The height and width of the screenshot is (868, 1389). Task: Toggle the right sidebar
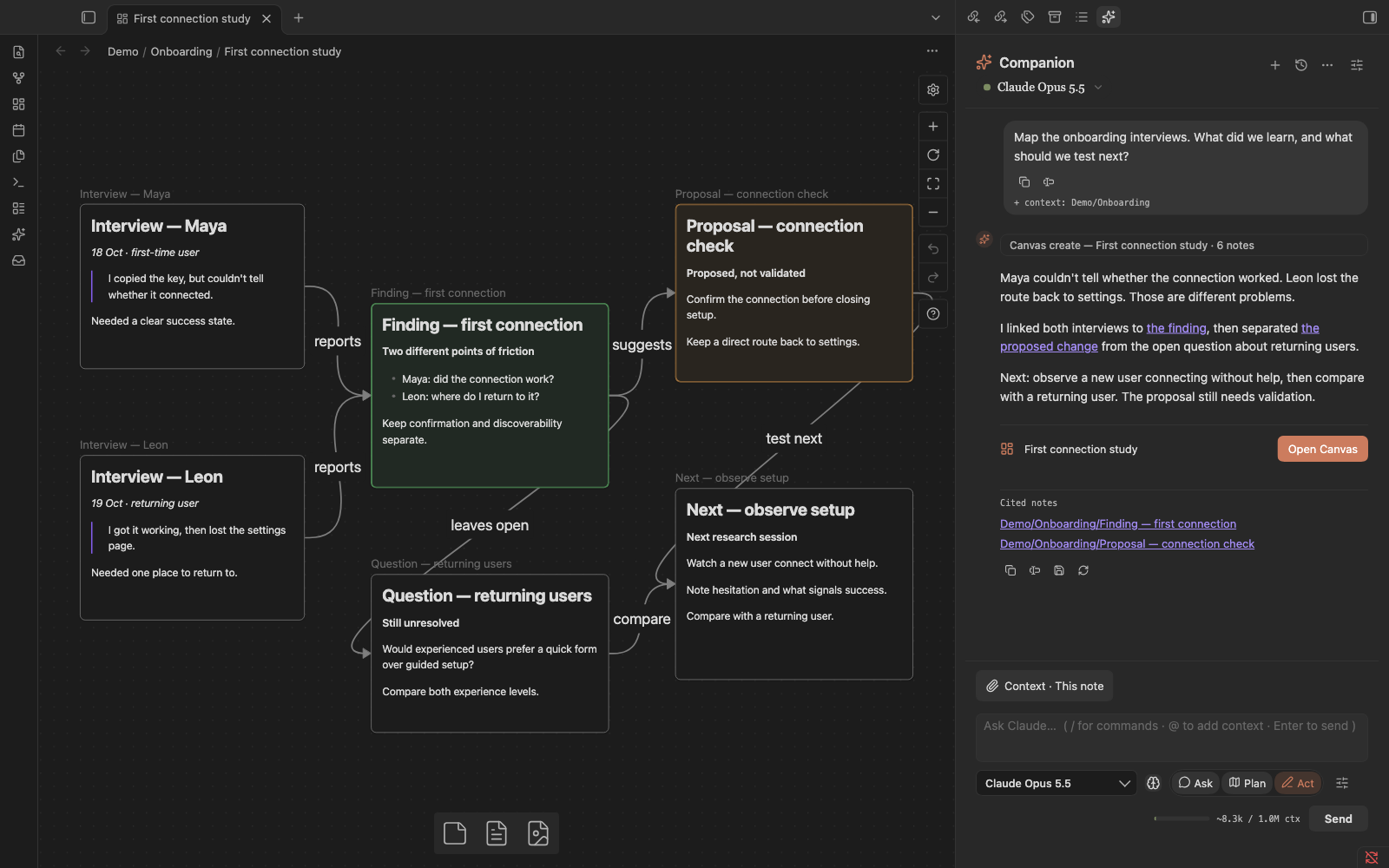tap(1370, 17)
